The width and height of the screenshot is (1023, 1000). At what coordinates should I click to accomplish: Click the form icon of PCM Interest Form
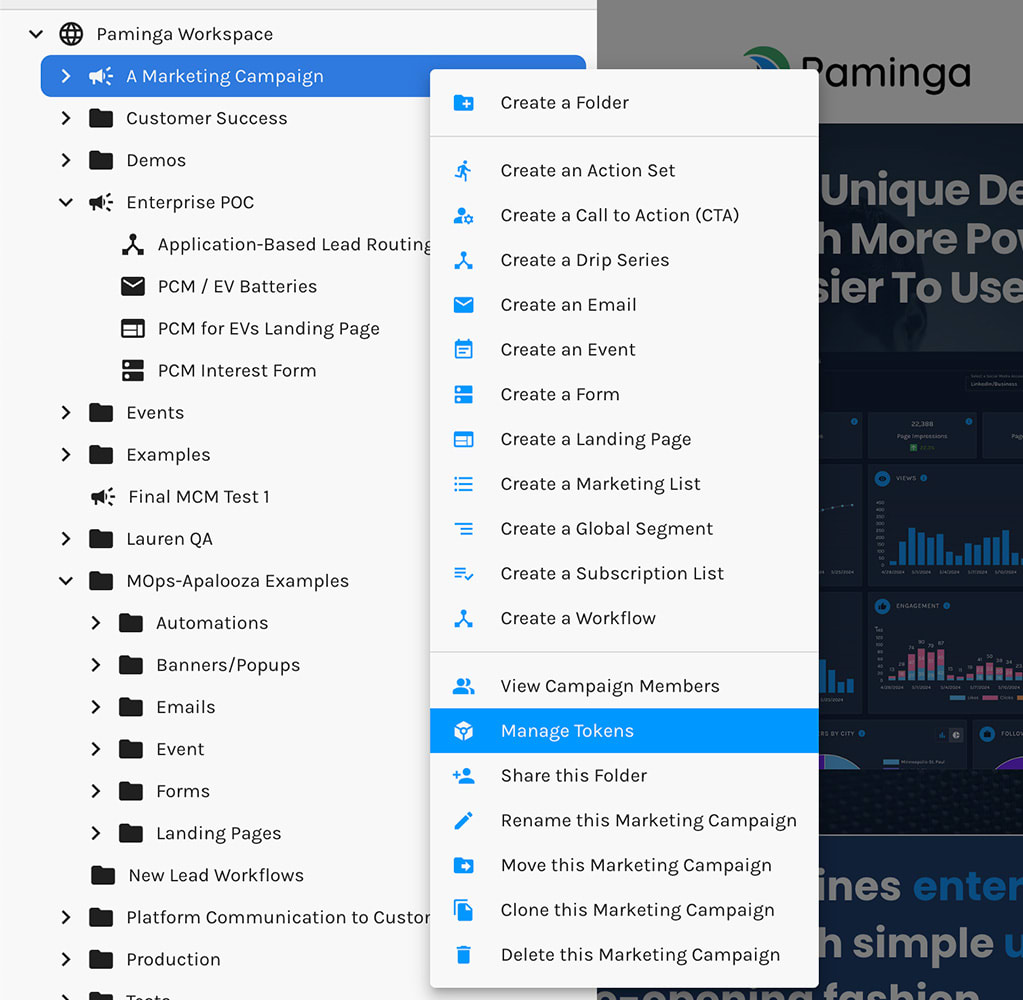tap(133, 371)
